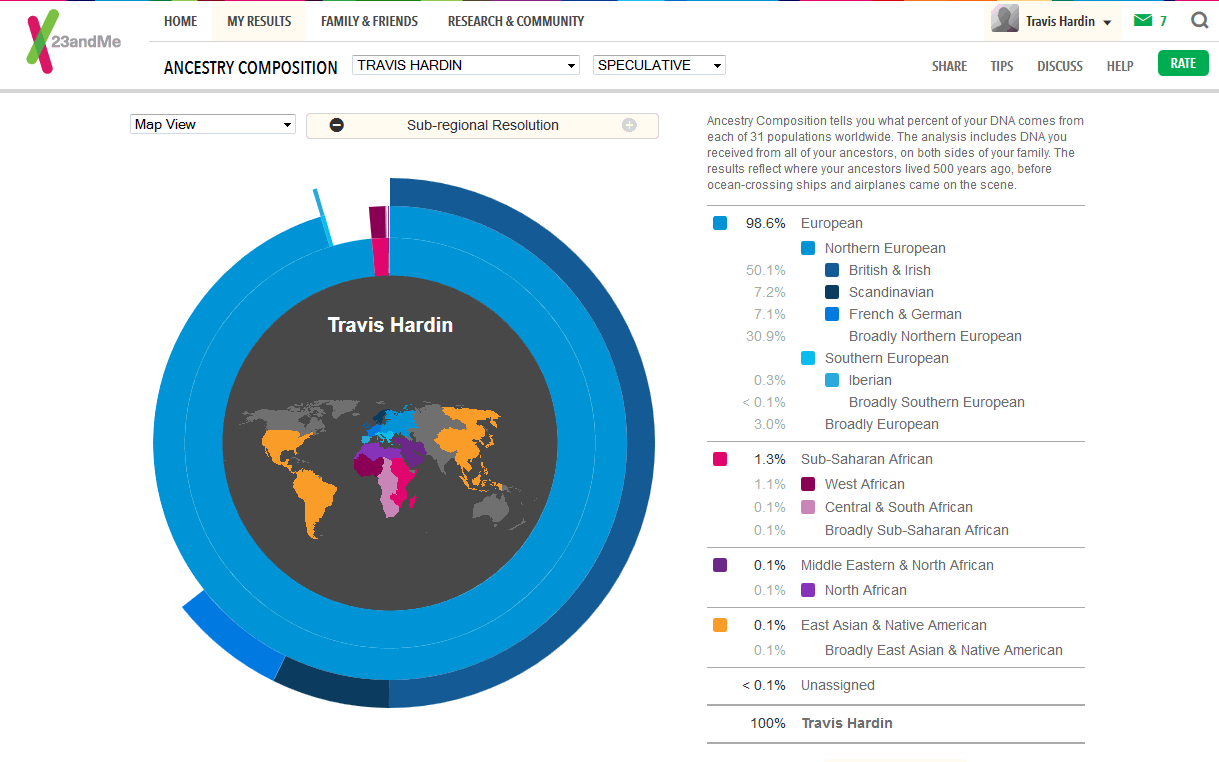
Task: Click the Sub-Saharan African color swatch
Action: coord(720,459)
